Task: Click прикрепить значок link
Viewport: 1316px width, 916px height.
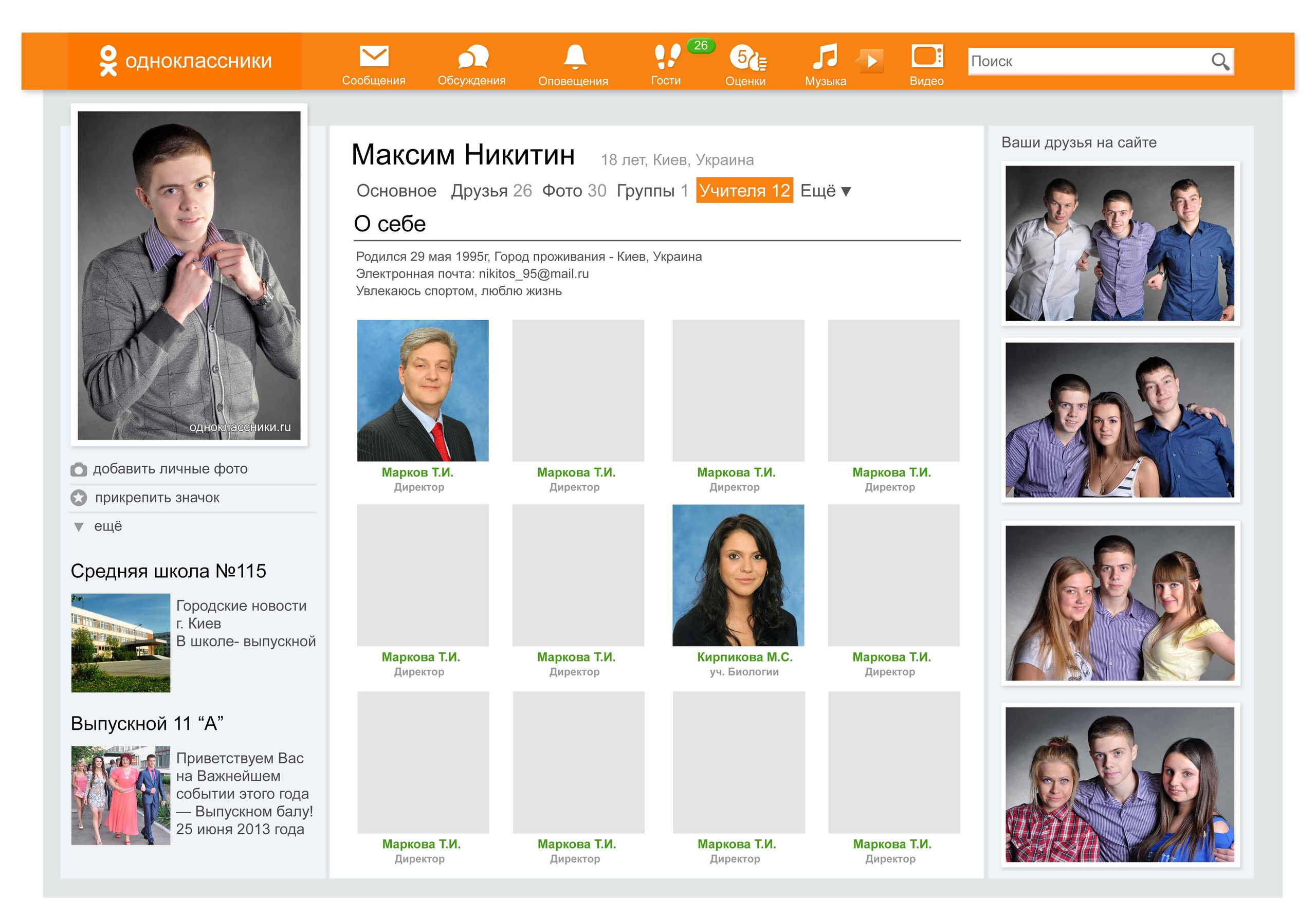Action: pos(157,498)
